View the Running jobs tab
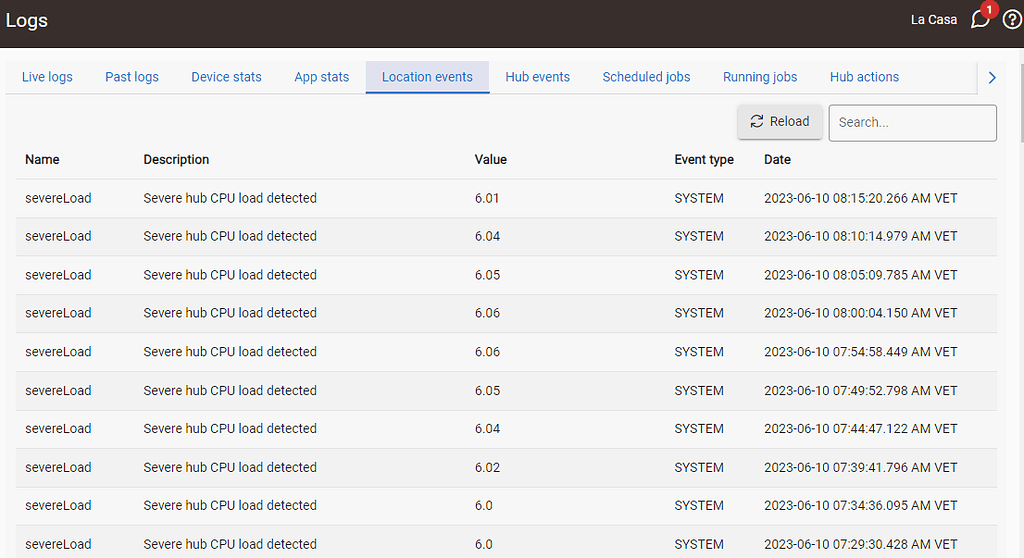This screenshot has height=558, width=1024. (x=760, y=77)
